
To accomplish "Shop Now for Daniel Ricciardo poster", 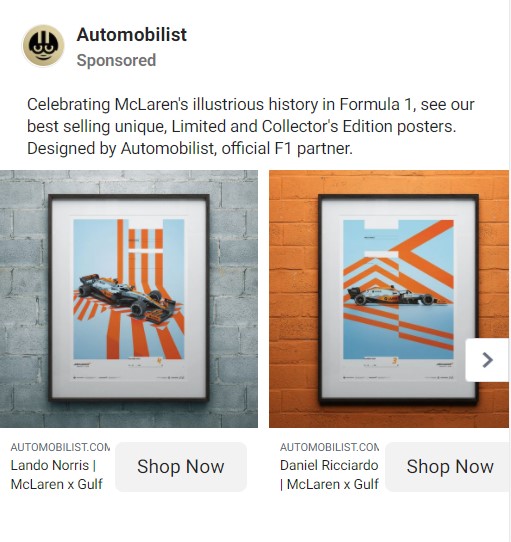I will point(450,467).
